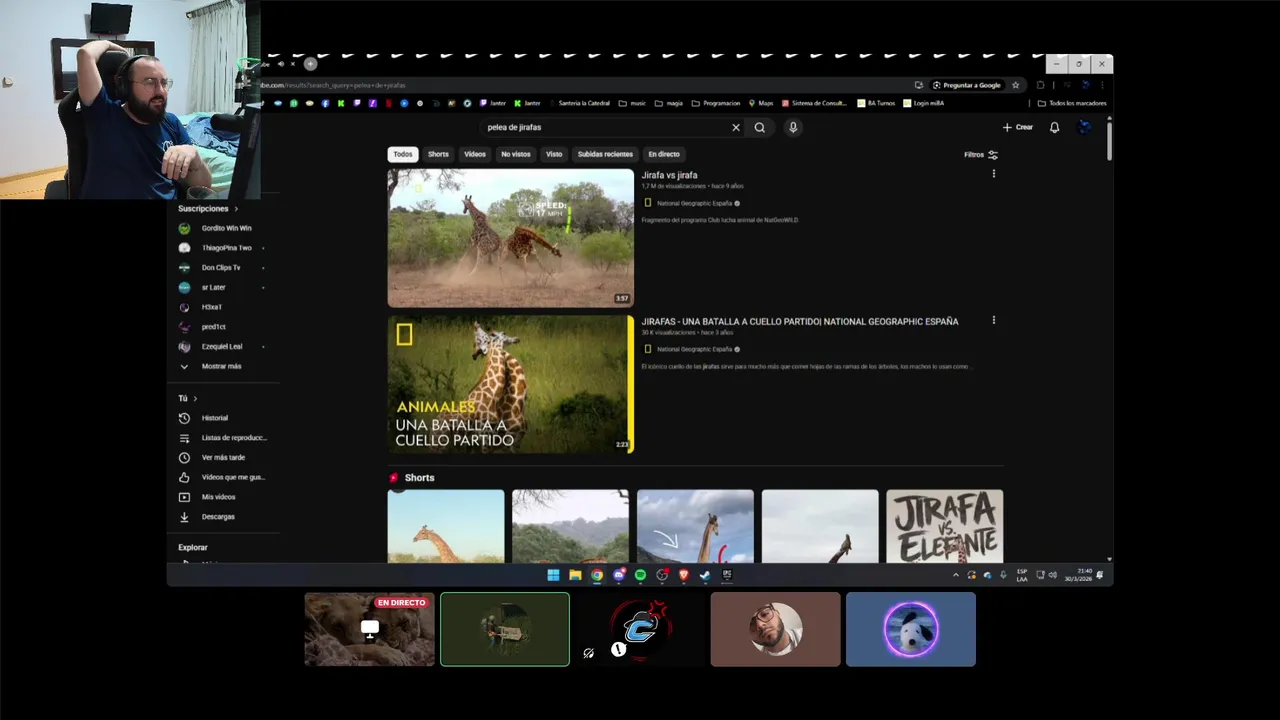Select the Subidas recientes filter chip

click(x=605, y=154)
